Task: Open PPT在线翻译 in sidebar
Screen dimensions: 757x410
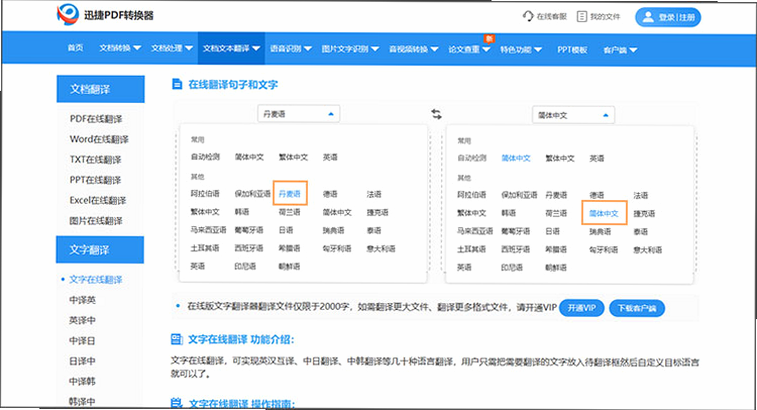Action: click(x=96, y=180)
